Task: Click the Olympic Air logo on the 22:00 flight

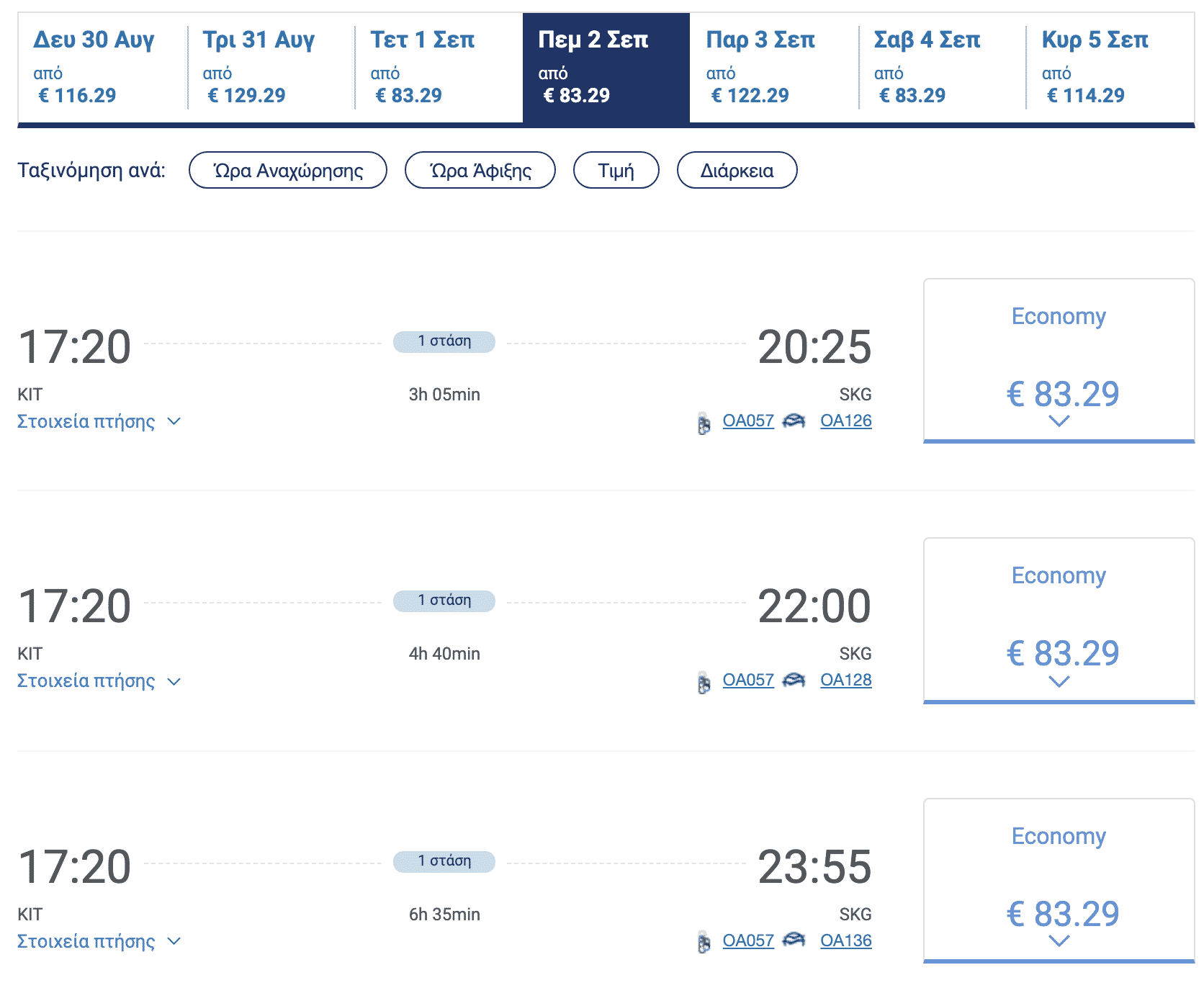Action: [704, 683]
